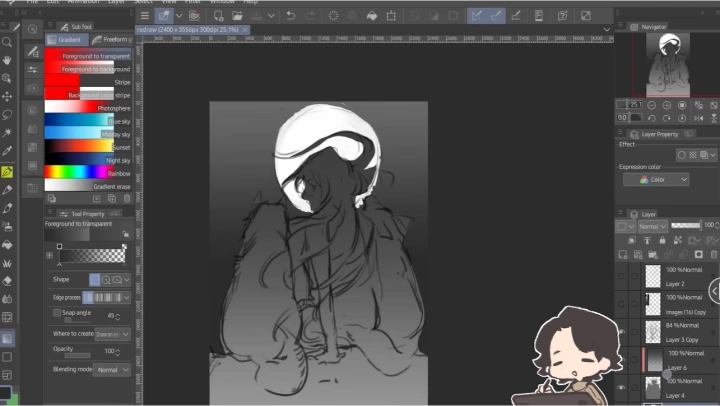
Task: Toggle the lock icon beside gradient preview
Action: click(x=125, y=234)
